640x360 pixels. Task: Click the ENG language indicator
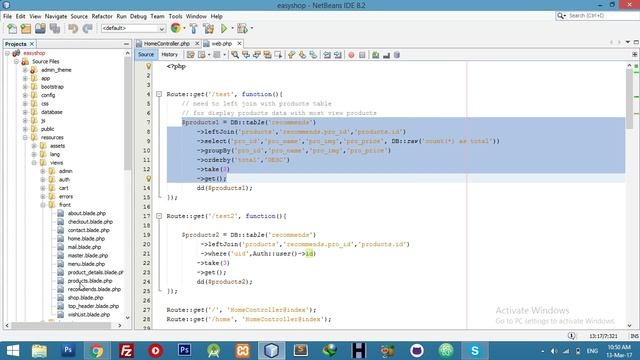(592, 351)
